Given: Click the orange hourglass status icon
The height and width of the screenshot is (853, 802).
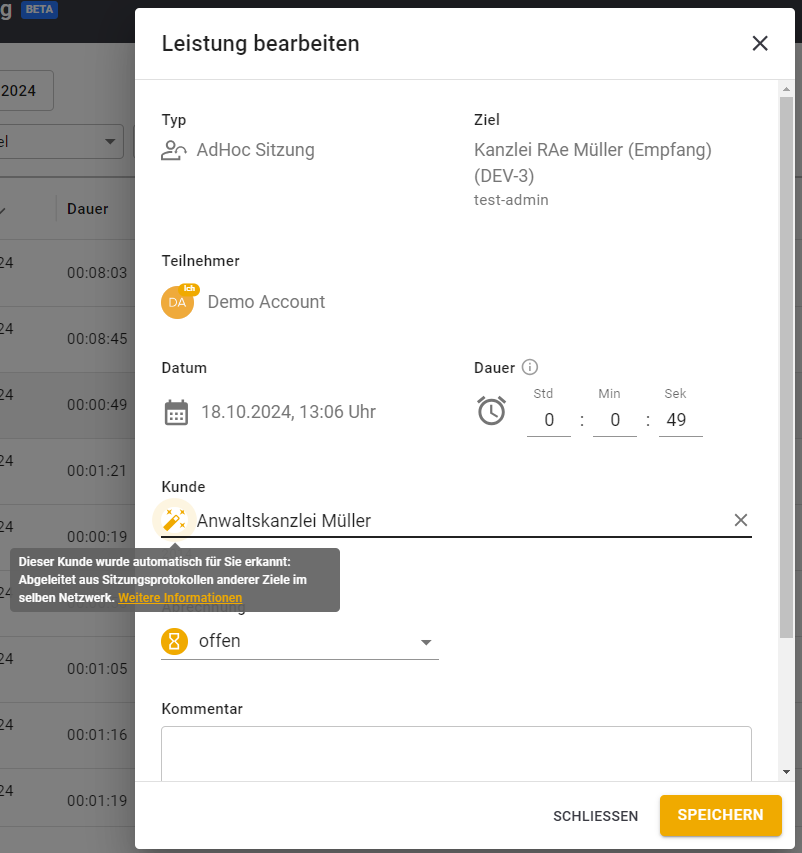Looking at the screenshot, I should point(175,642).
